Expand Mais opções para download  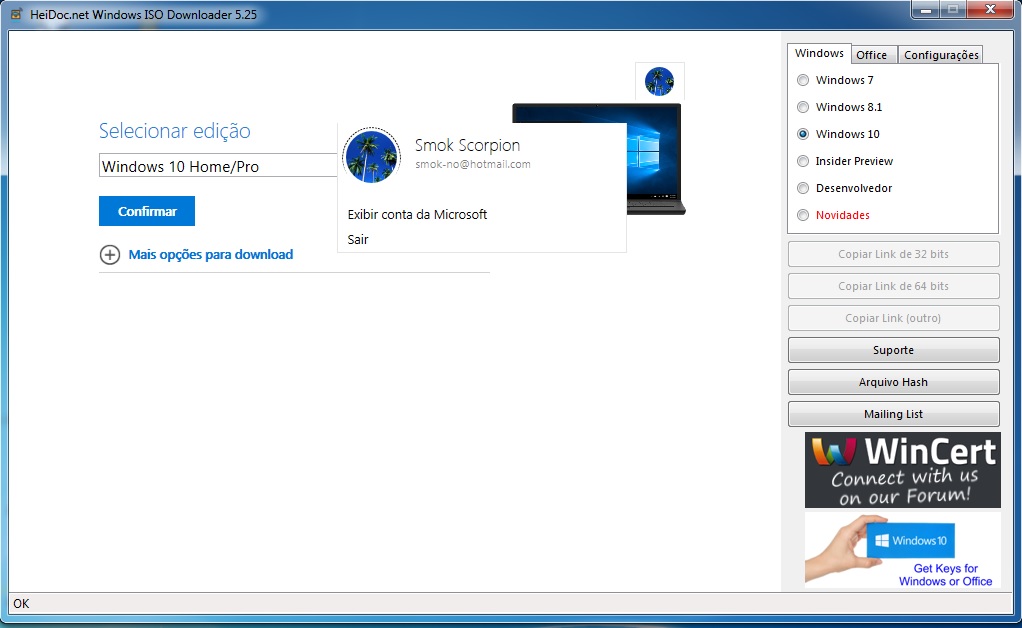point(210,255)
